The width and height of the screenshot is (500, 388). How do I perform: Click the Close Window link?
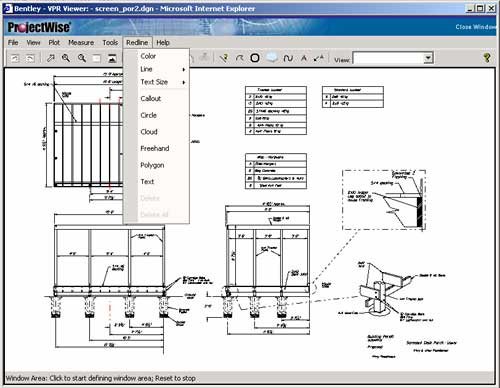click(476, 27)
